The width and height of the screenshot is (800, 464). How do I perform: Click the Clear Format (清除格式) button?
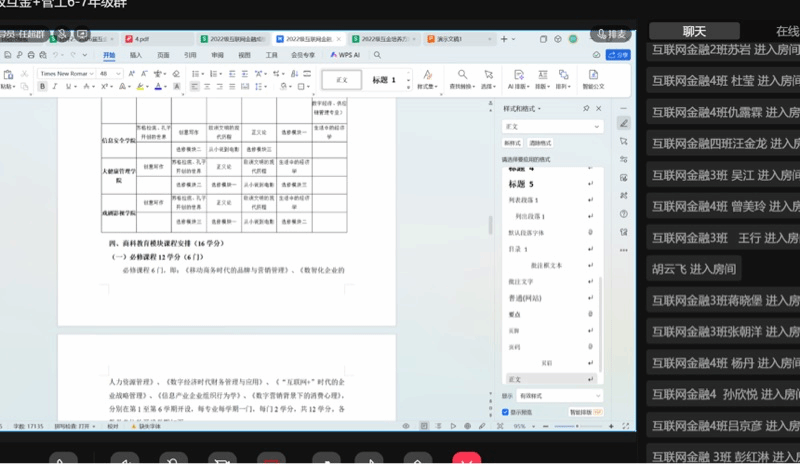540,143
